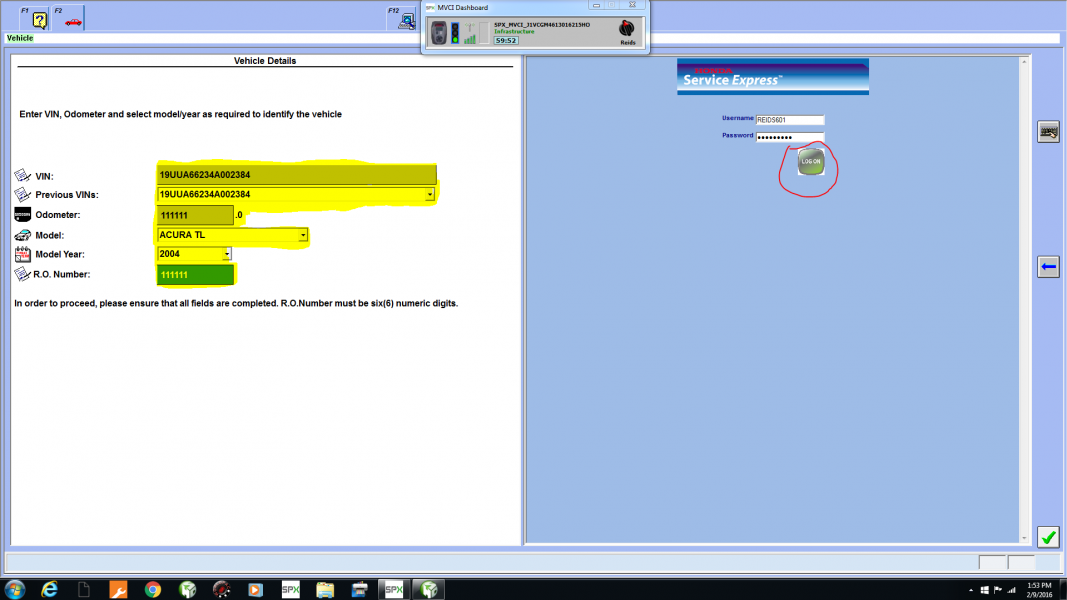The height and width of the screenshot is (600, 1067).
Task: Click the network signal tray icon
Action: [x=1011, y=590]
